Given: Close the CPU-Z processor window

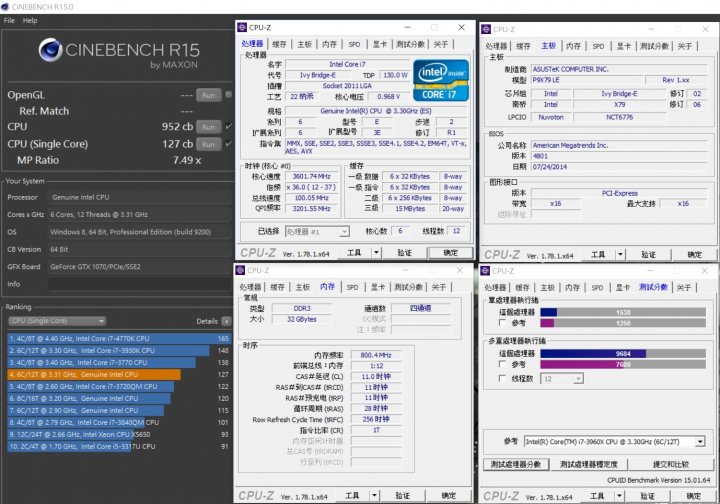Looking at the screenshot, I should coord(461,28).
